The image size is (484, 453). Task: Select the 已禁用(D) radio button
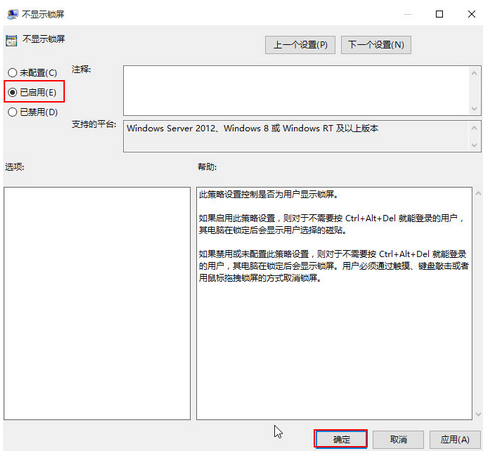[12, 112]
